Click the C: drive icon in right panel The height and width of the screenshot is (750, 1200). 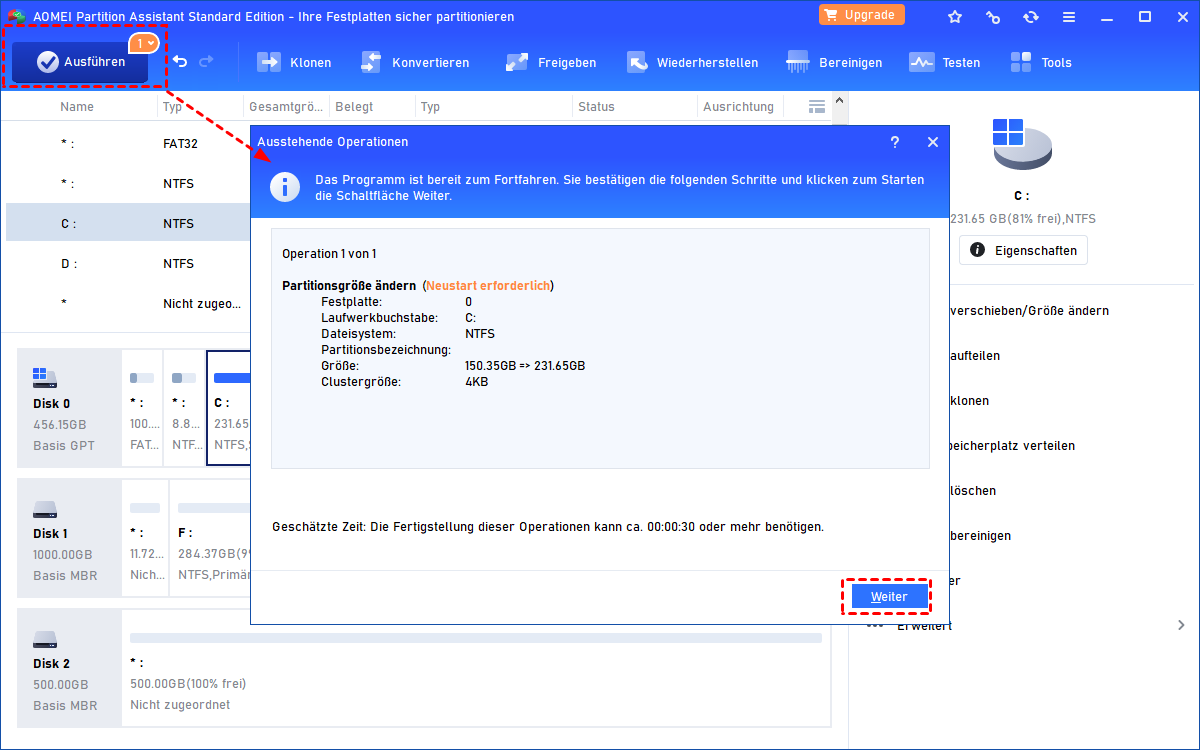1022,145
